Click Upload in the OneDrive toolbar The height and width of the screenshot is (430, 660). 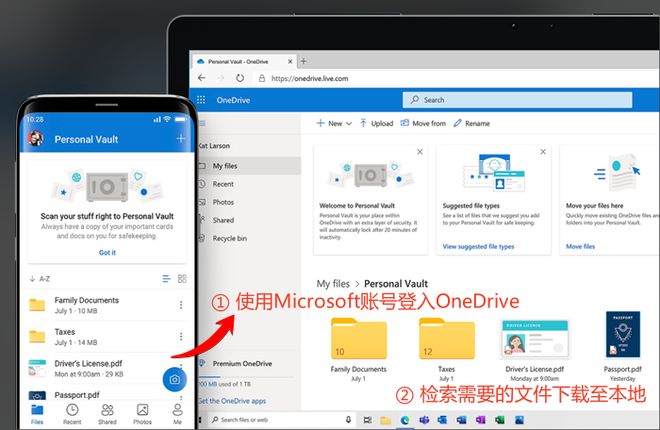[x=377, y=123]
